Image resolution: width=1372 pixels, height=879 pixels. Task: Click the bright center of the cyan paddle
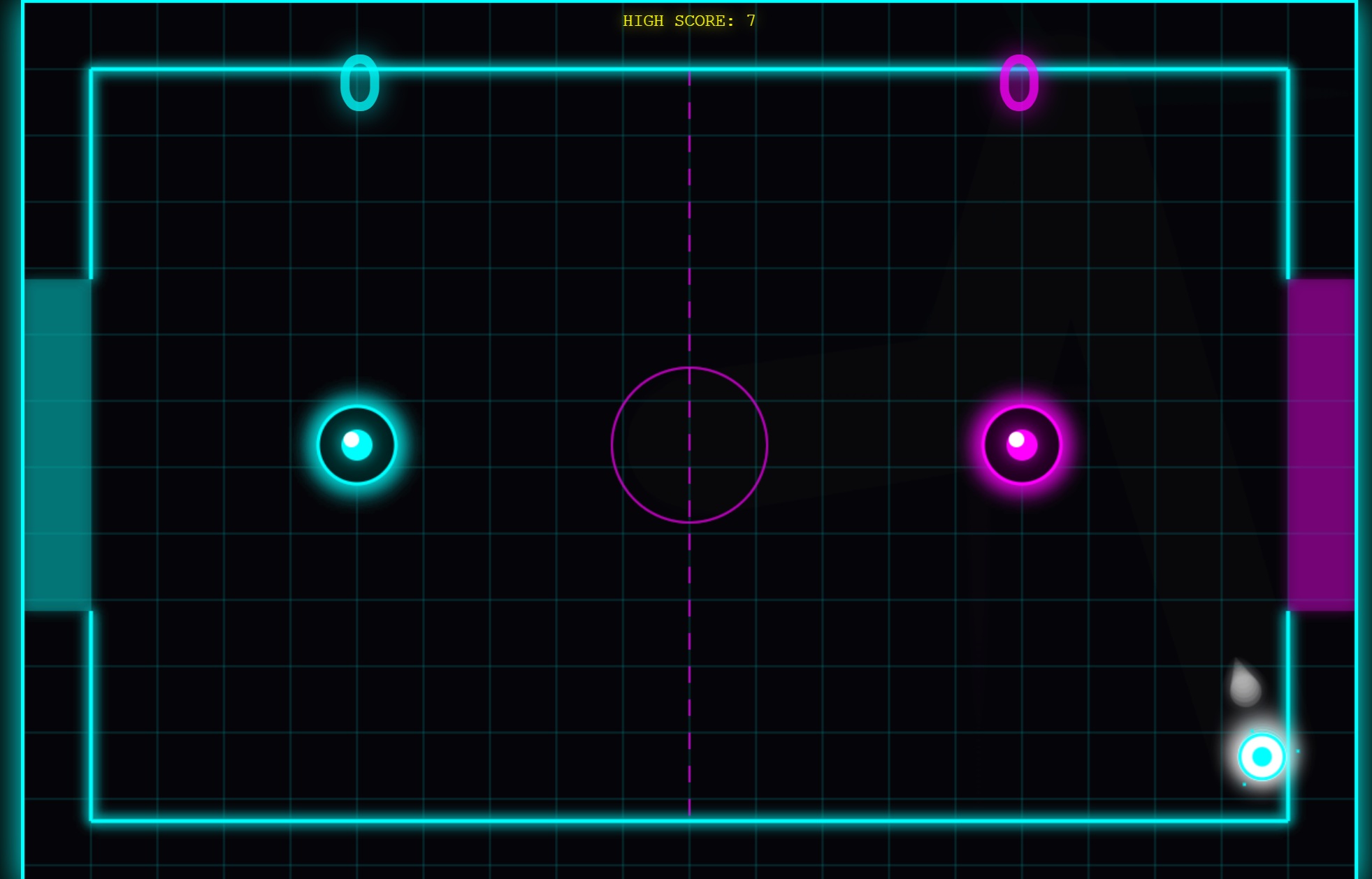click(356, 444)
